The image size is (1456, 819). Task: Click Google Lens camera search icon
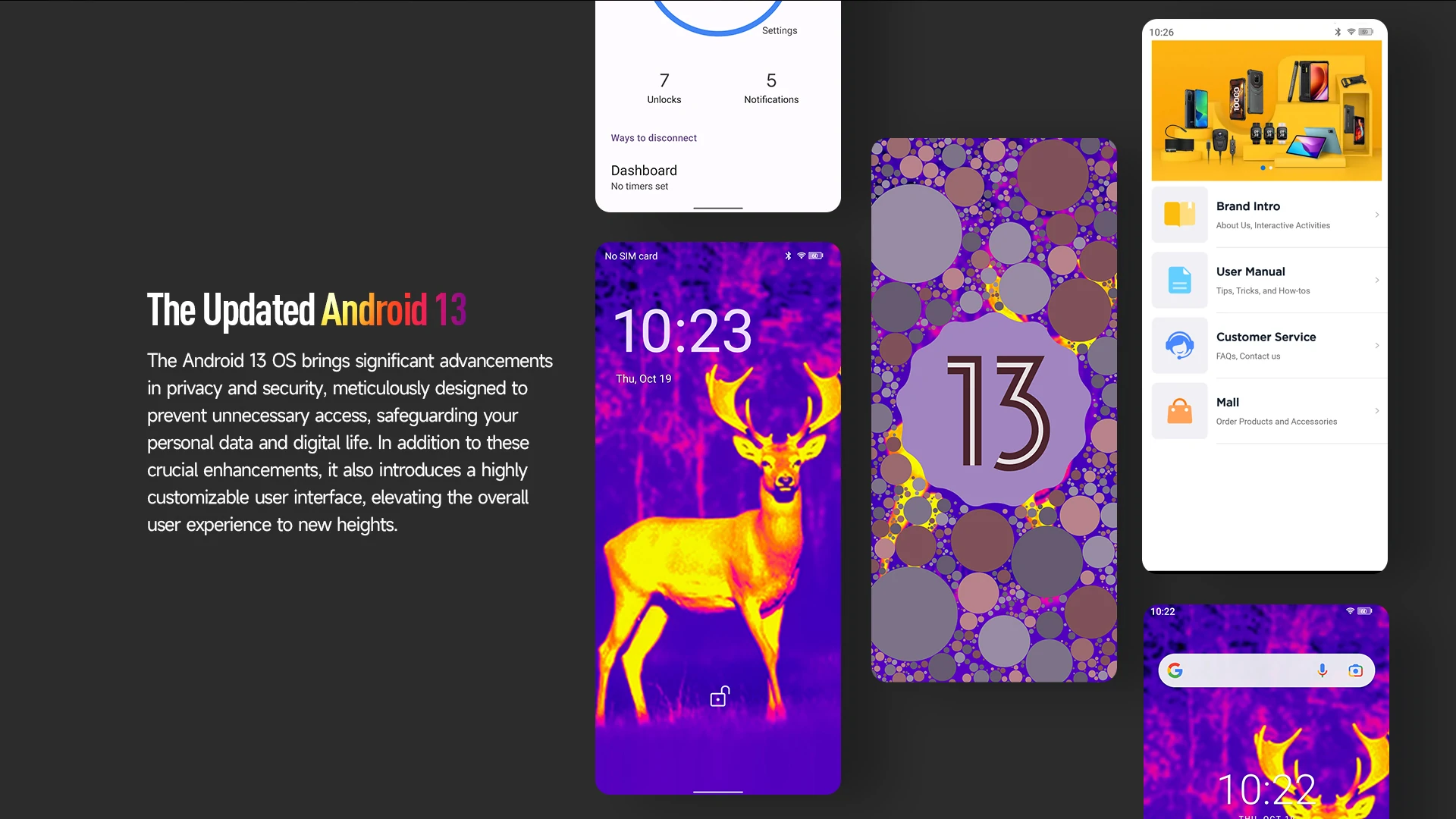(x=1355, y=670)
